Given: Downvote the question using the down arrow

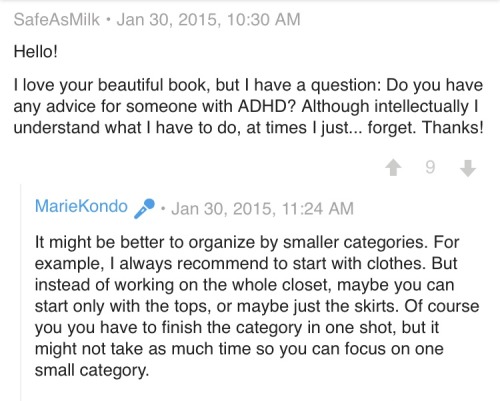Looking at the screenshot, I should click(x=468, y=168).
